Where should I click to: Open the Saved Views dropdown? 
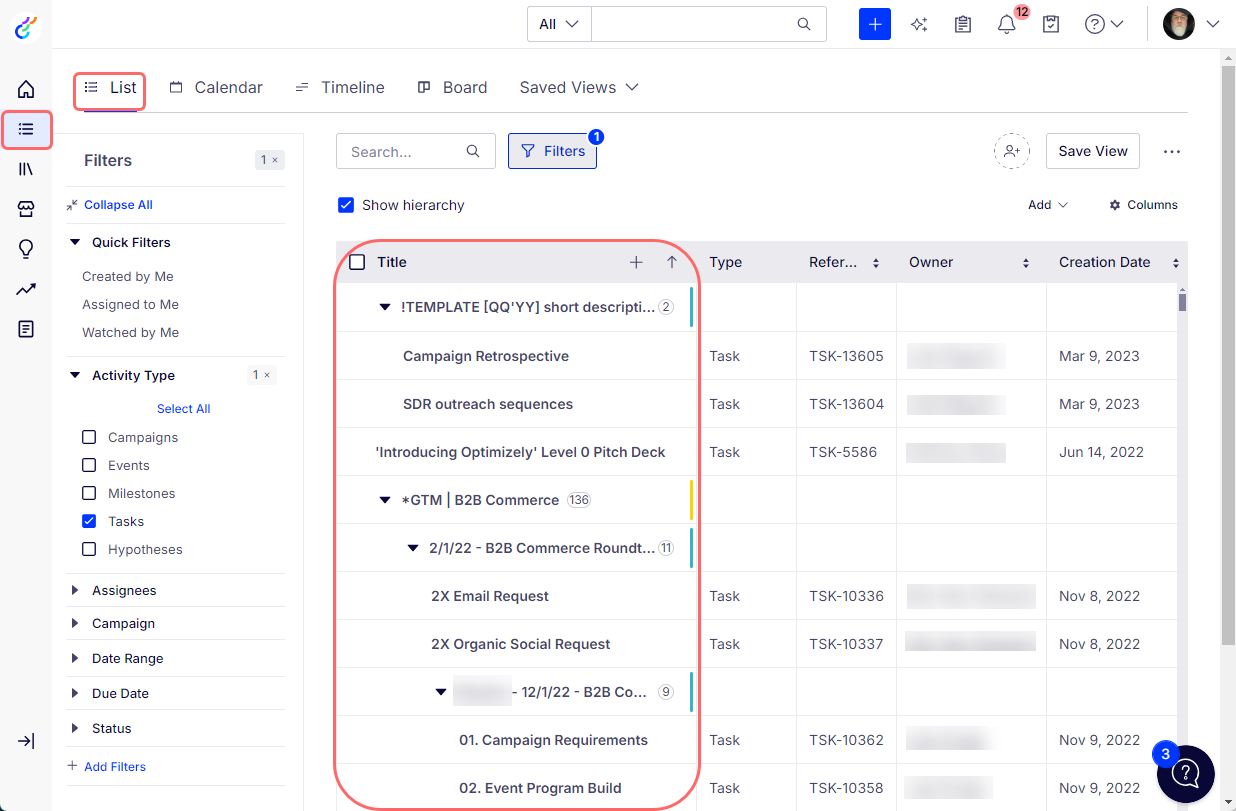point(579,88)
